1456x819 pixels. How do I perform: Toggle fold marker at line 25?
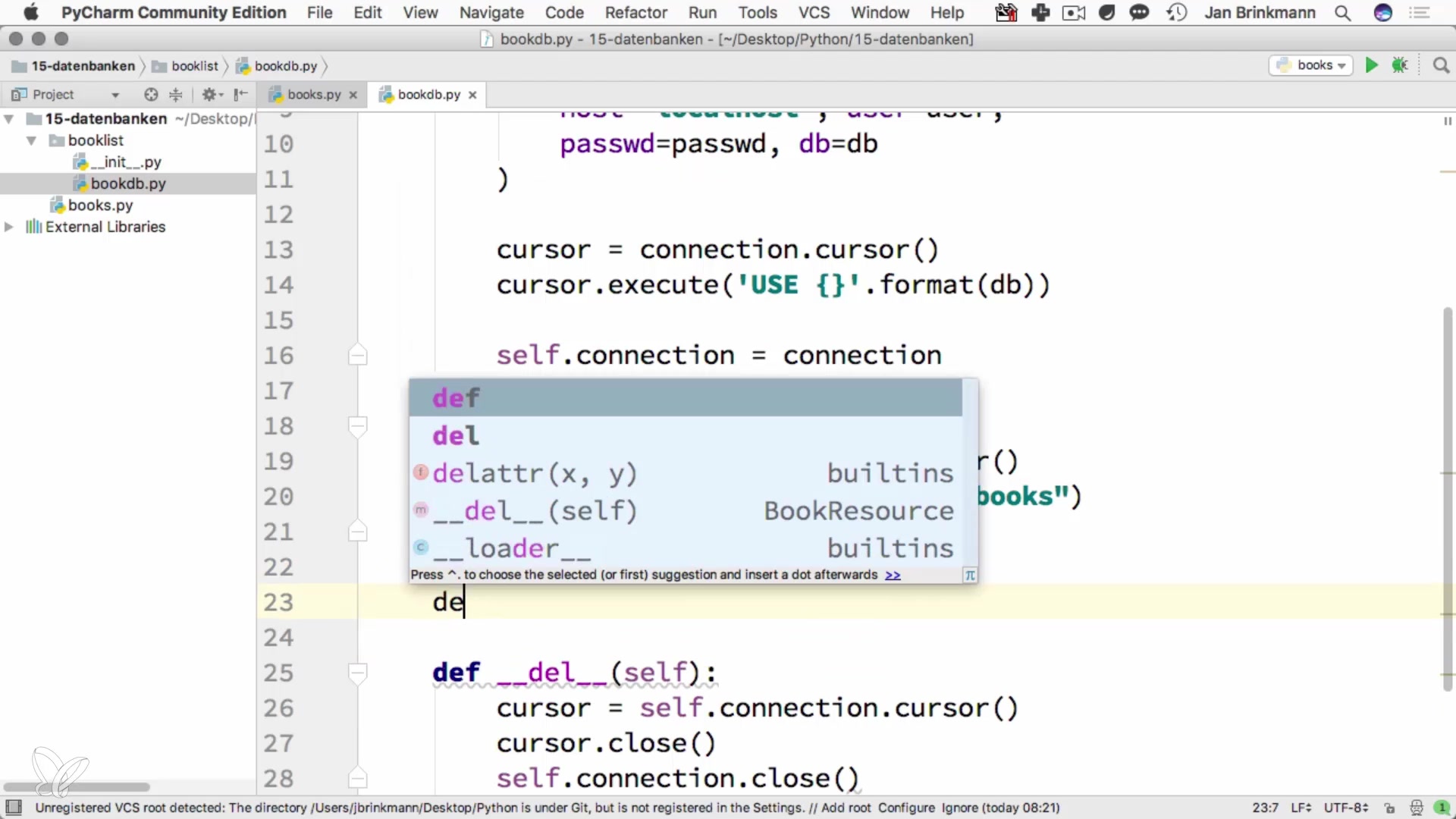click(357, 672)
